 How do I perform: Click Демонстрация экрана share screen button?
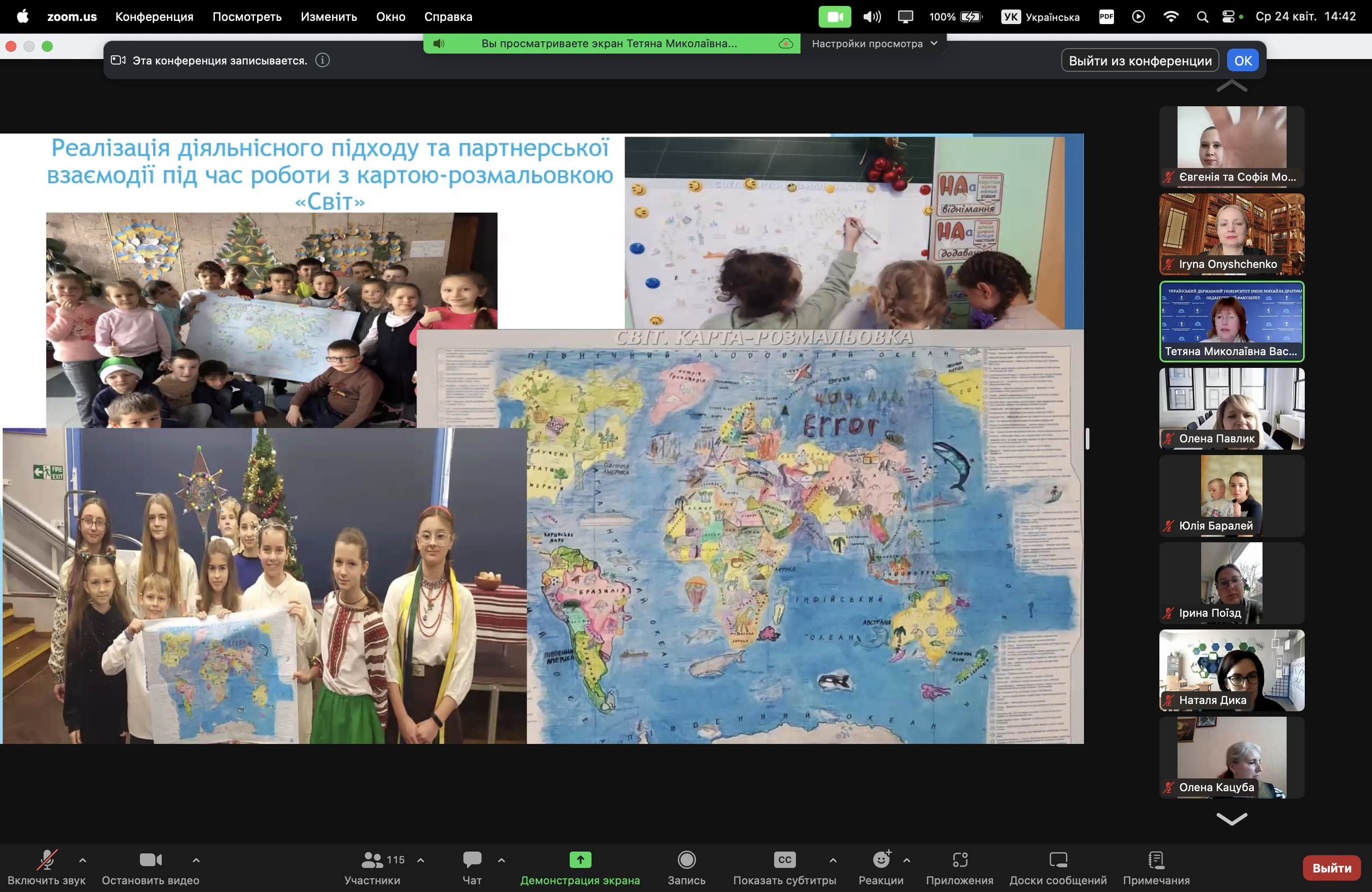(x=580, y=868)
